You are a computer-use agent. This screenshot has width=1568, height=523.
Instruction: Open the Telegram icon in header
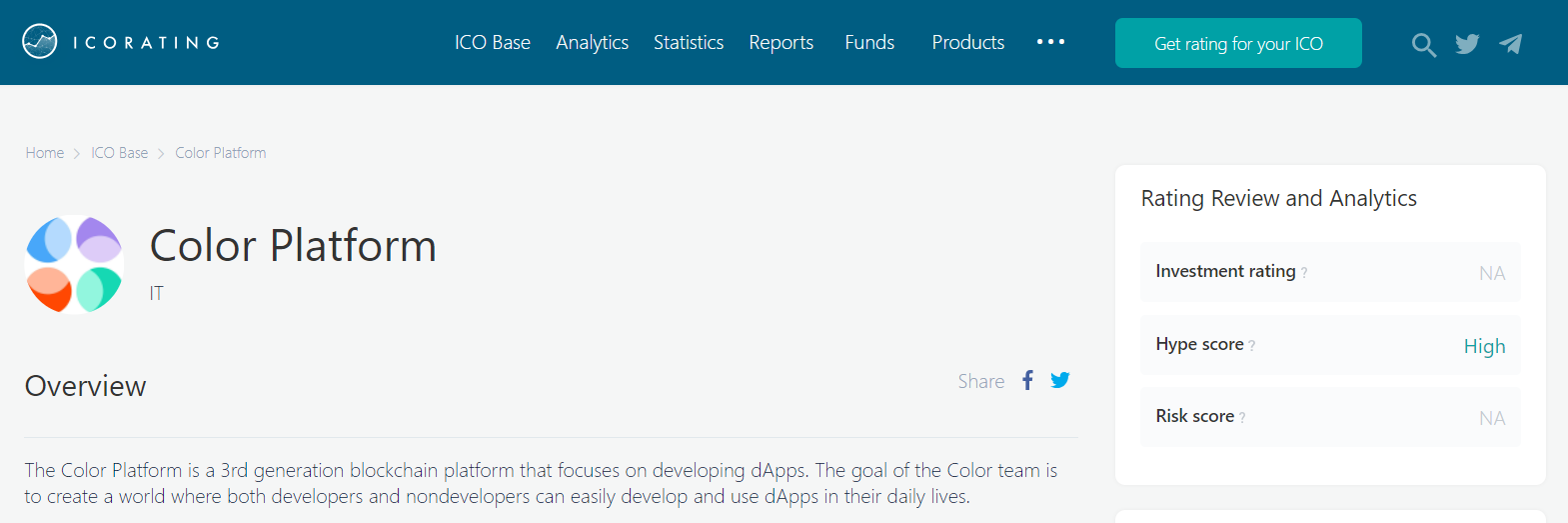pos(1511,44)
